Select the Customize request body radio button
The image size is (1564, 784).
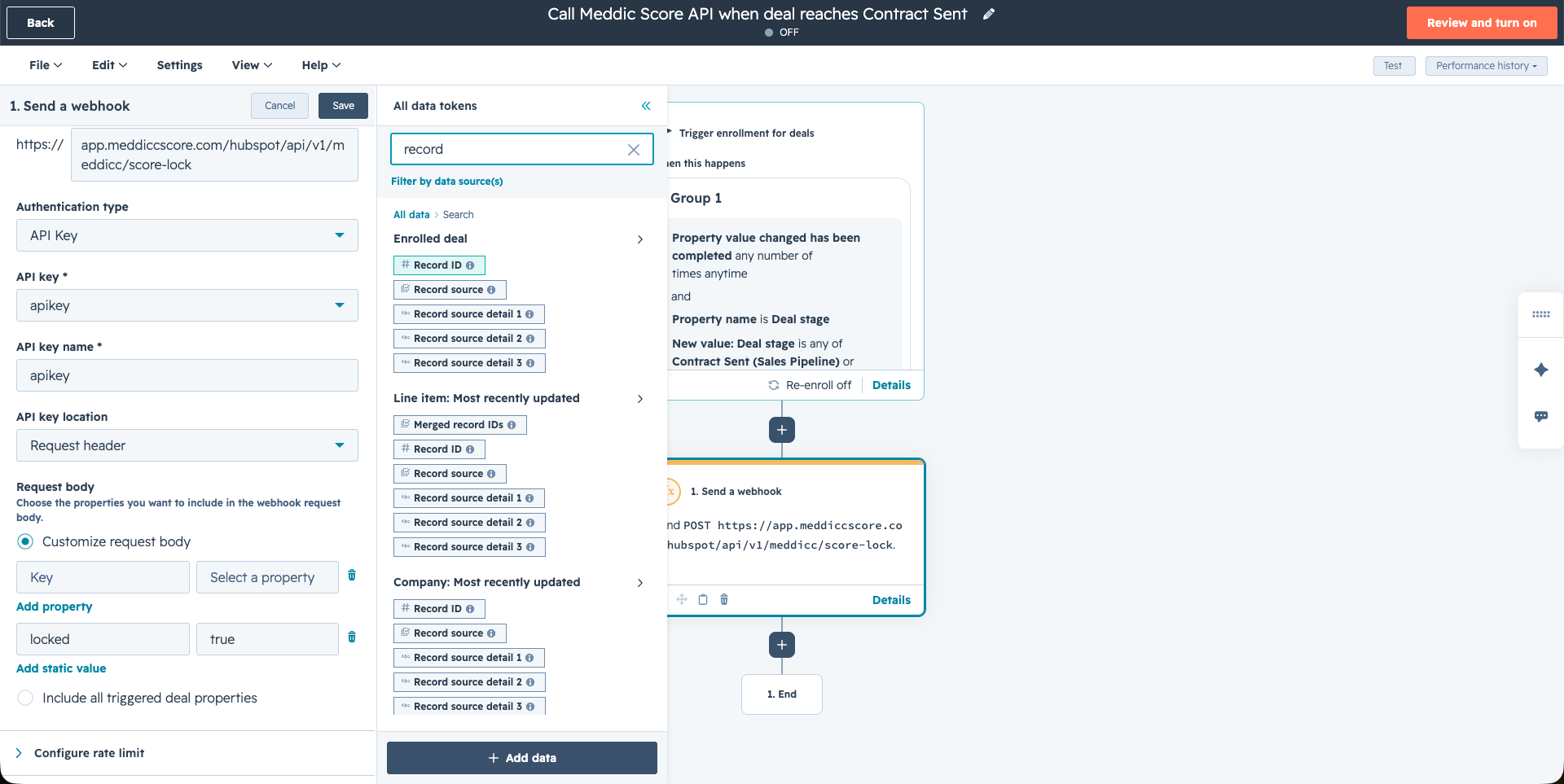click(25, 541)
